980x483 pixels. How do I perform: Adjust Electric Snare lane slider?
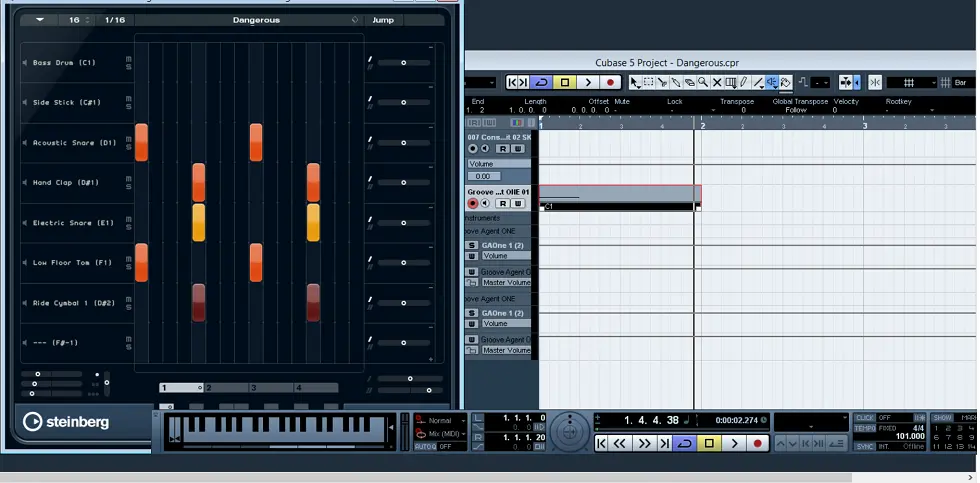(x=404, y=222)
